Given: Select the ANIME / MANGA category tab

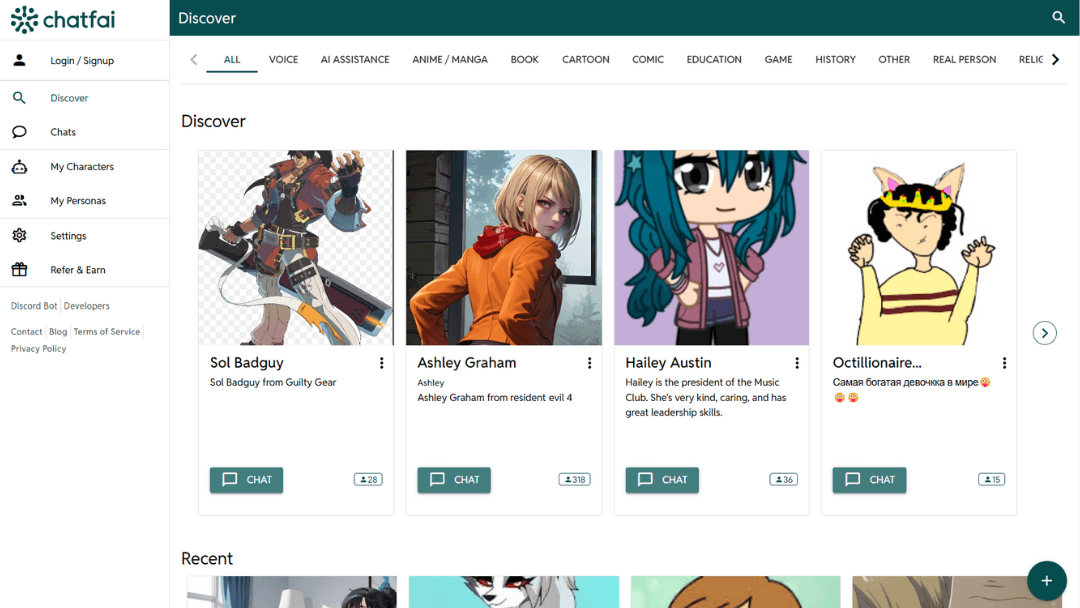Looking at the screenshot, I should 450,60.
